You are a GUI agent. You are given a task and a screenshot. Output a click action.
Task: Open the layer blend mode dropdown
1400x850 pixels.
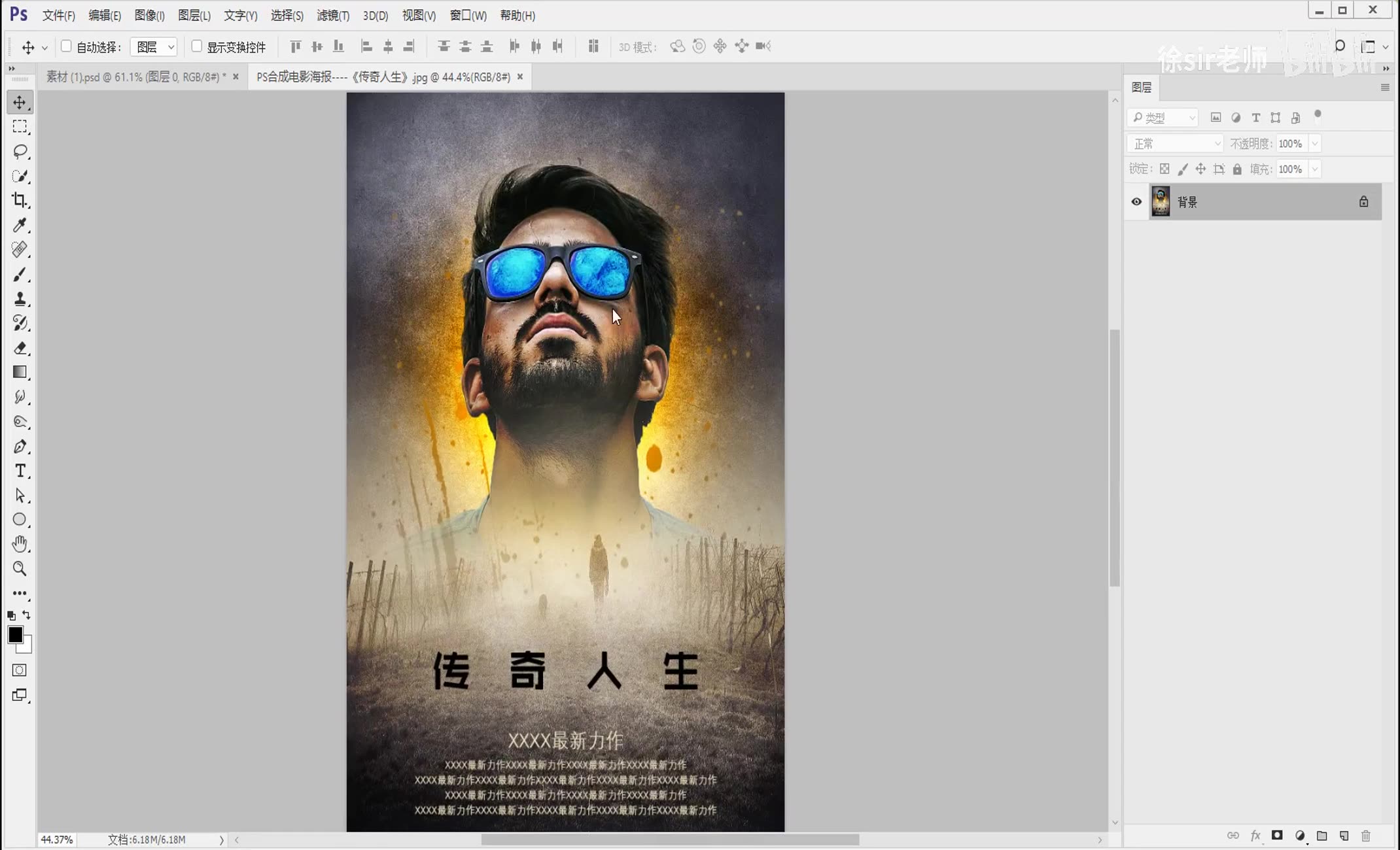coord(1174,143)
